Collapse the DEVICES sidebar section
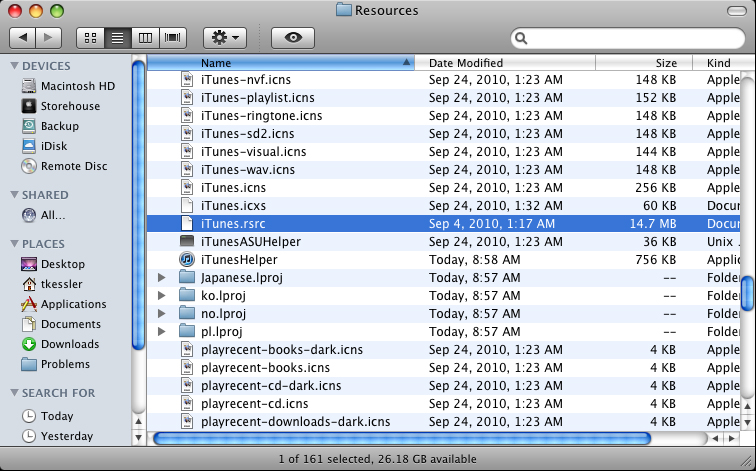 14,66
